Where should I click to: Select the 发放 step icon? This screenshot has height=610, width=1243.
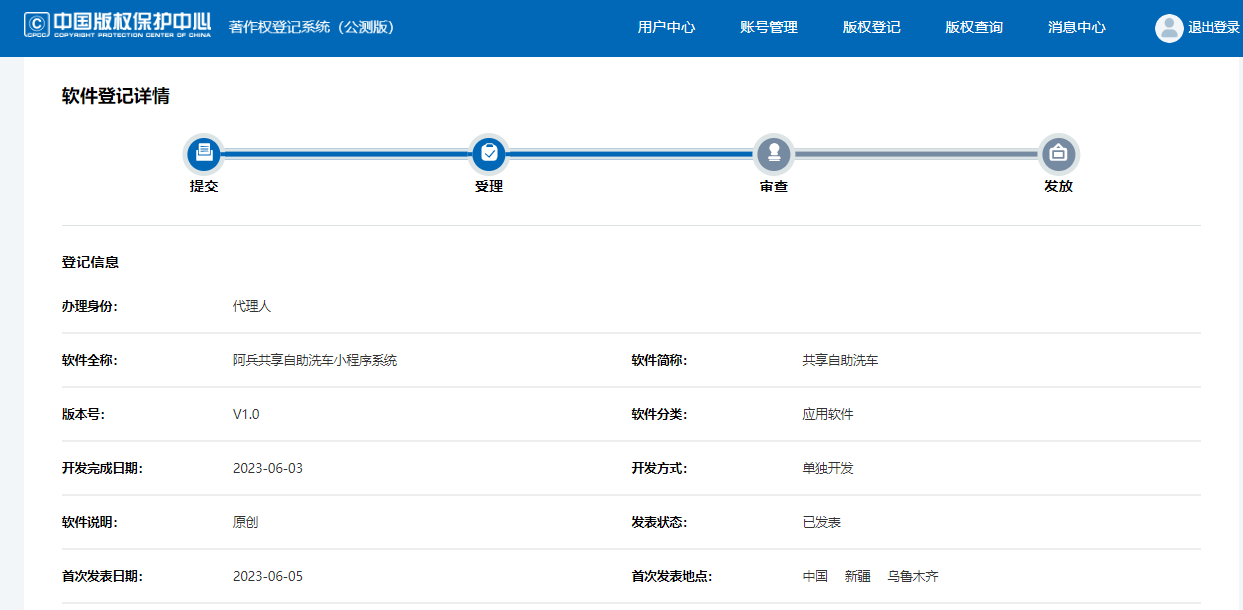coord(1058,155)
